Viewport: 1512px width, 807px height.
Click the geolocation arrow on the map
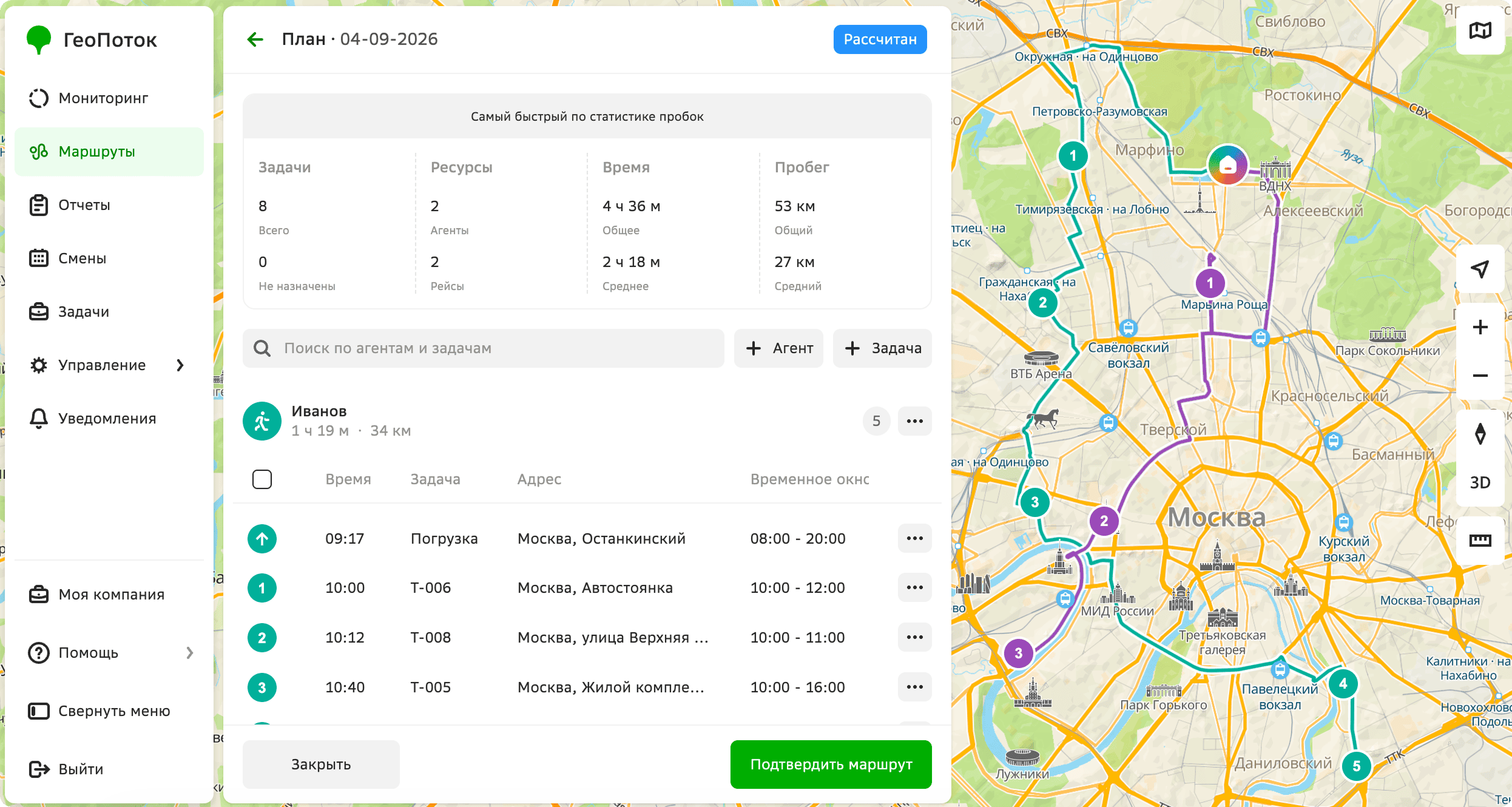tap(1480, 269)
